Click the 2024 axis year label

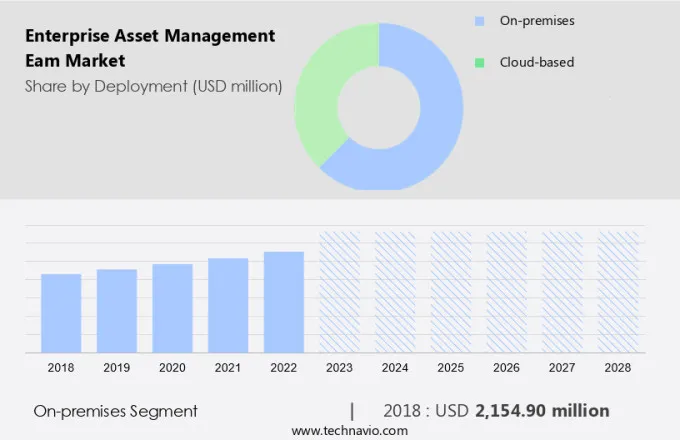tap(395, 368)
